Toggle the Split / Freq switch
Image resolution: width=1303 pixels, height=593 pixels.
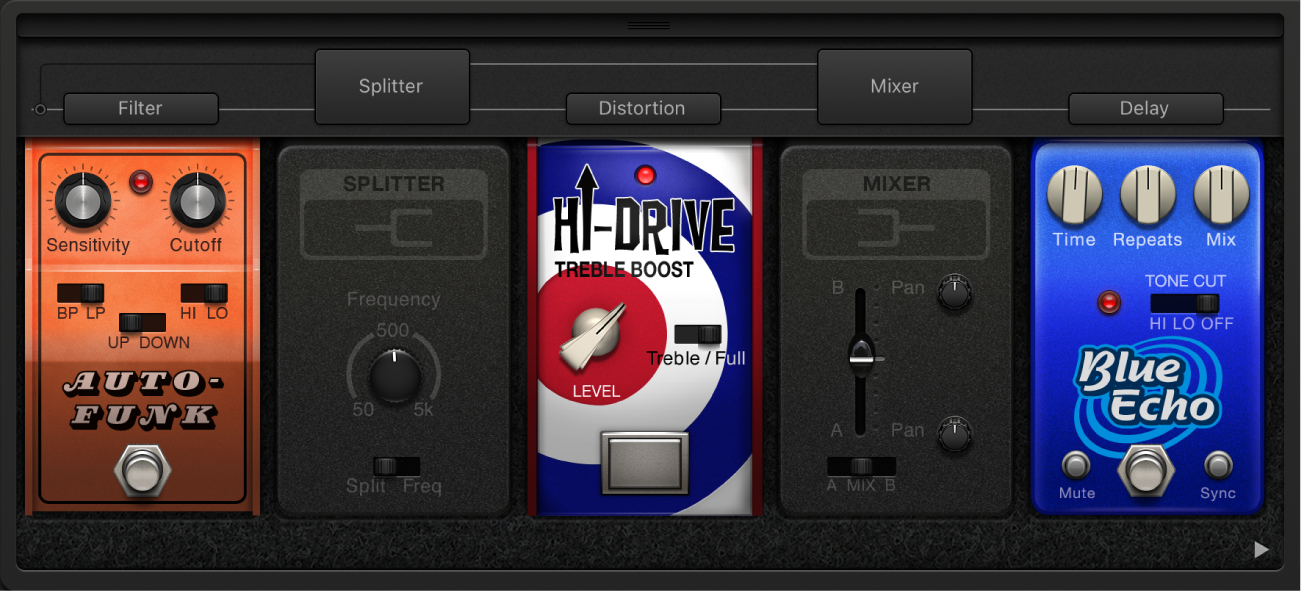[x=394, y=465]
